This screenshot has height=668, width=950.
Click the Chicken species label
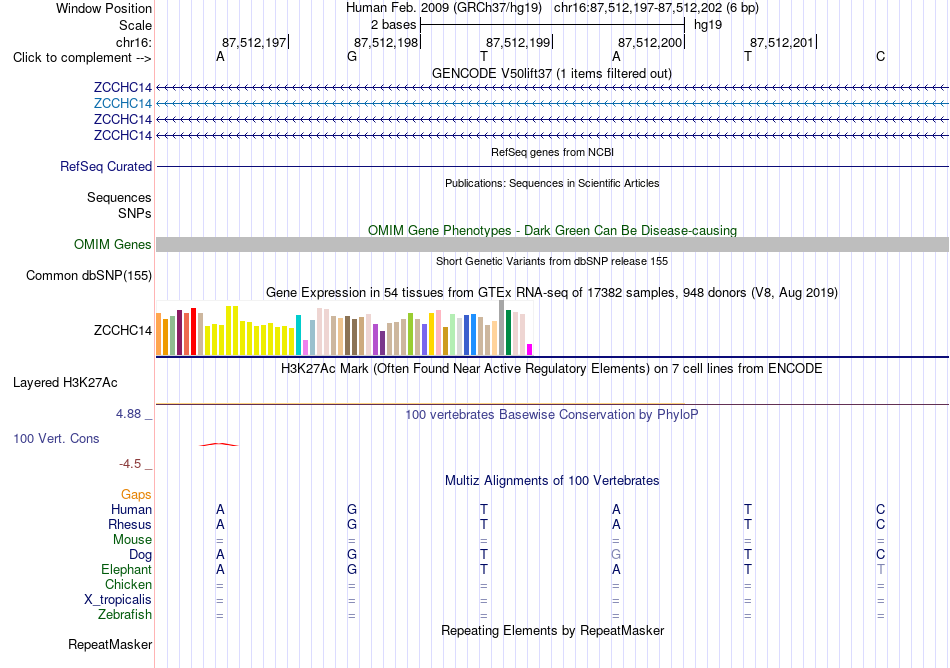click(x=128, y=584)
